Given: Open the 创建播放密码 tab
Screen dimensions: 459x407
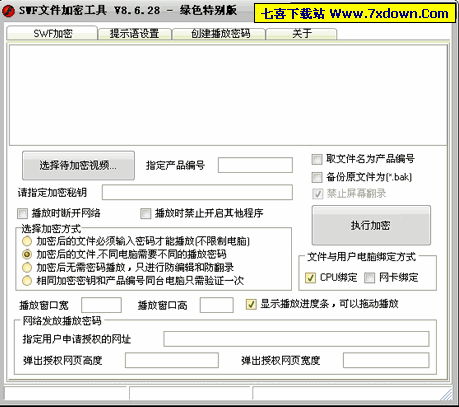Looking at the screenshot, I should [219, 34].
